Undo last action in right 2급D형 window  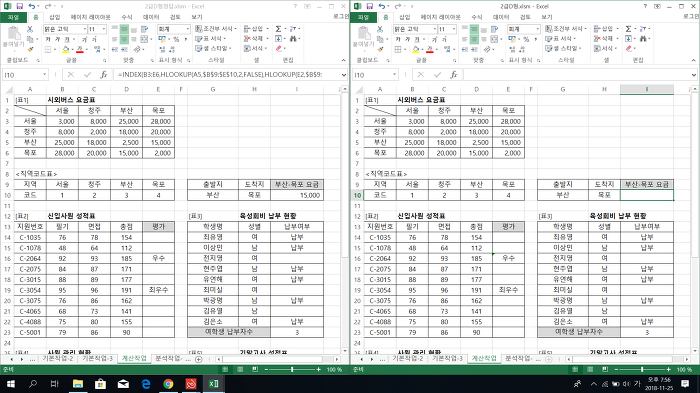coord(382,6)
